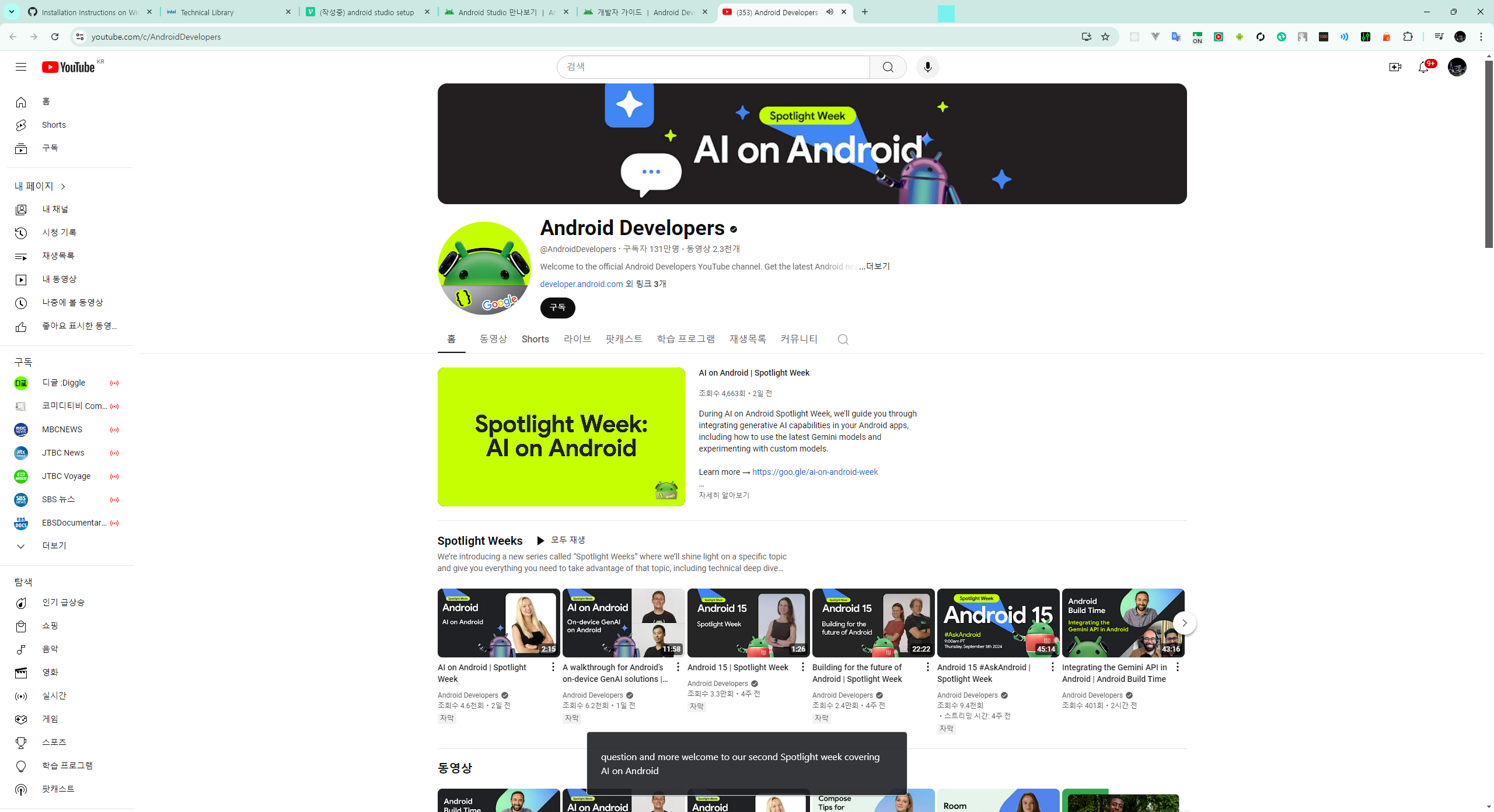Screen dimensions: 1494x812
Task: Bookmark this page with star icon
Action: click(x=1105, y=37)
